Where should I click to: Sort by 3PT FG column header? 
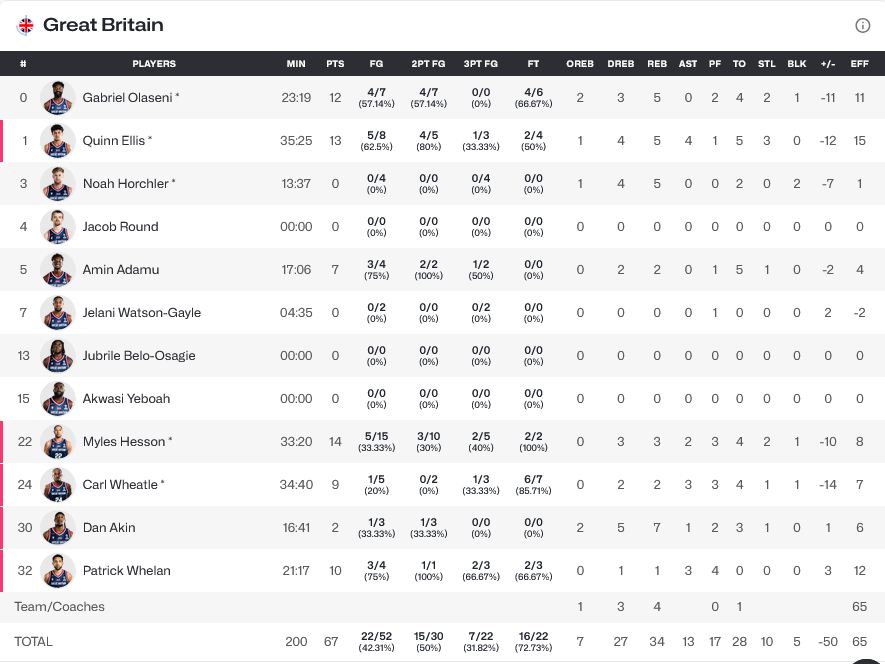click(x=481, y=64)
